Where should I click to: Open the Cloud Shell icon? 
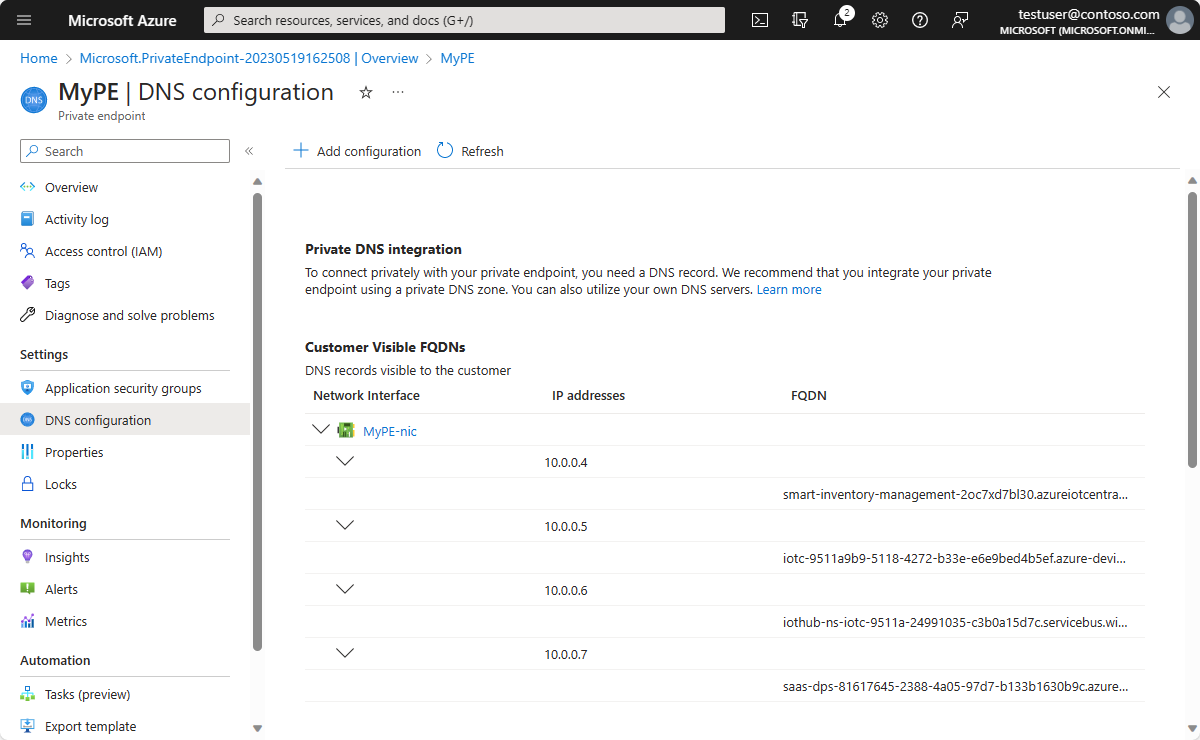[x=760, y=19]
